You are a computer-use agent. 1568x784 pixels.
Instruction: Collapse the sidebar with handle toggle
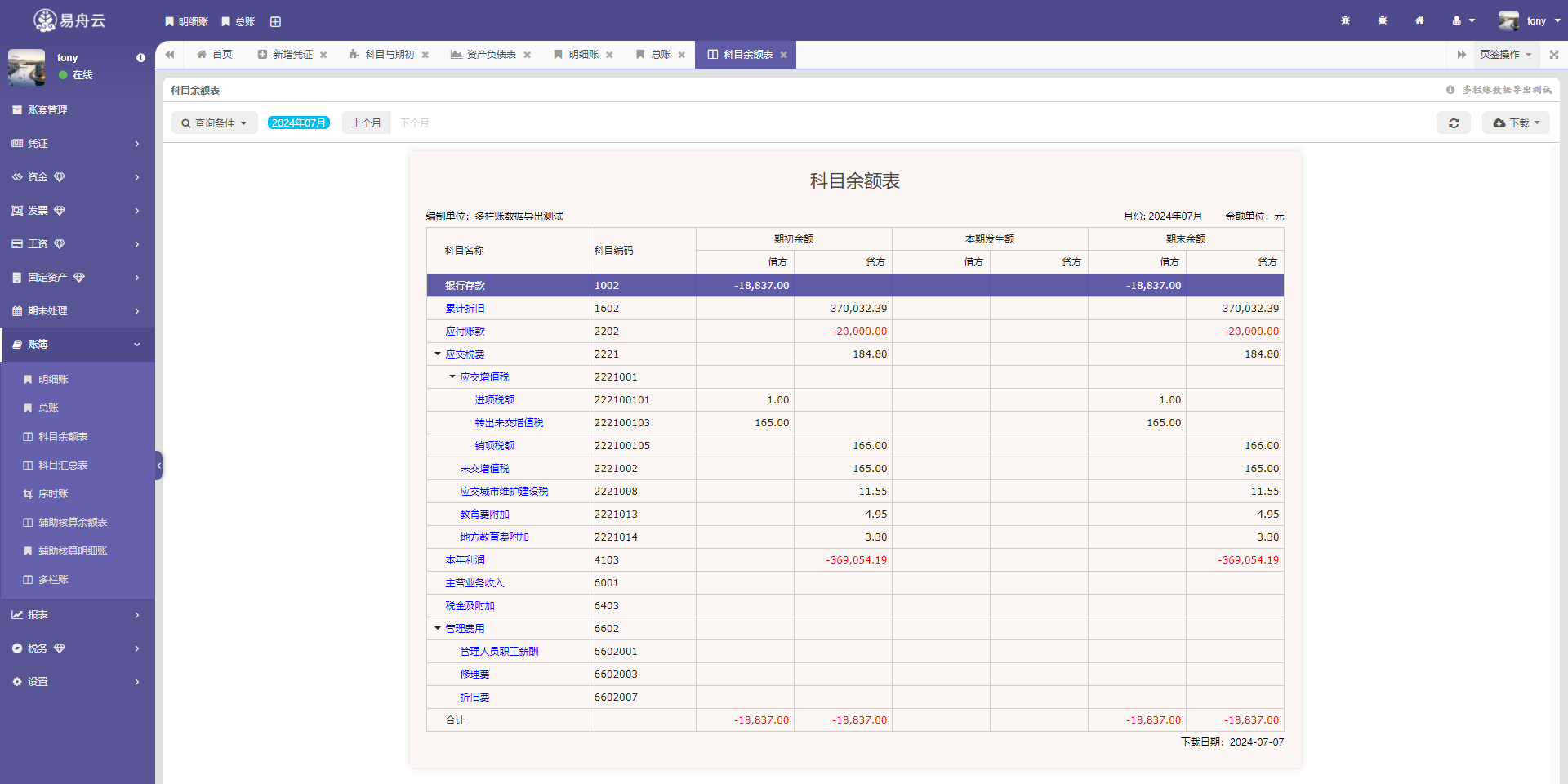click(158, 465)
